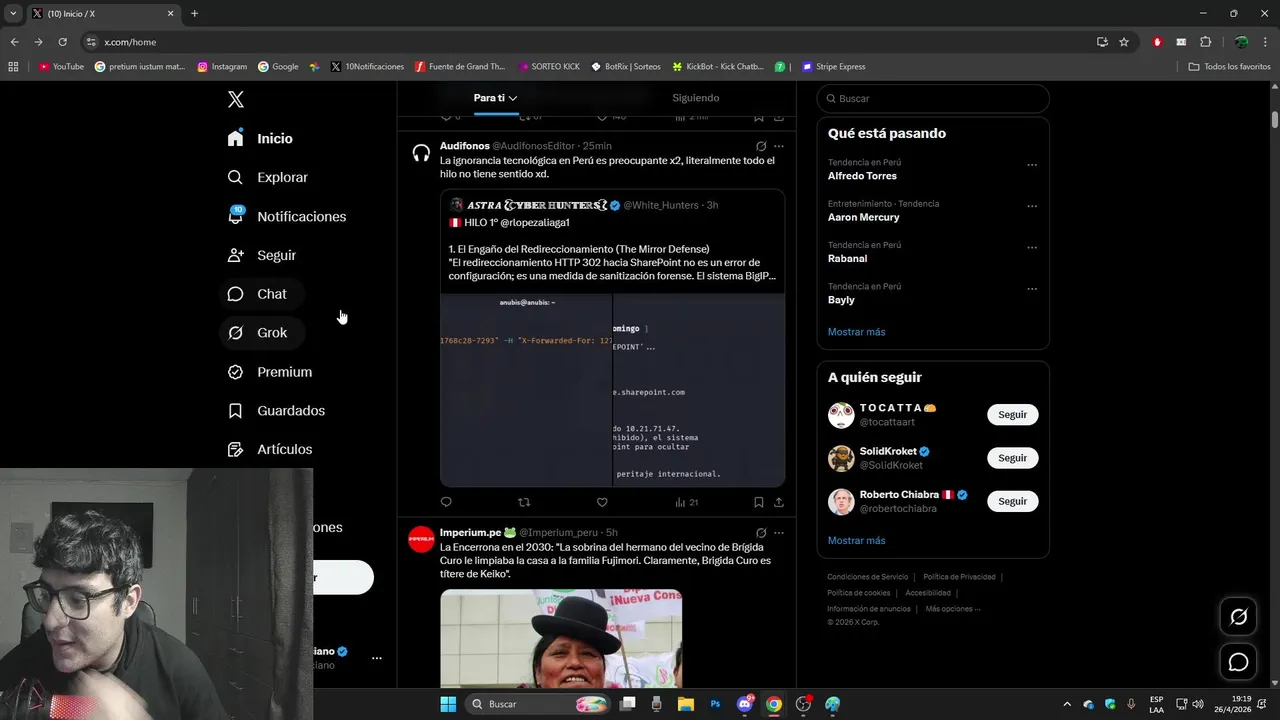
Task: Open Stripe Express bookmark
Action: point(834,67)
